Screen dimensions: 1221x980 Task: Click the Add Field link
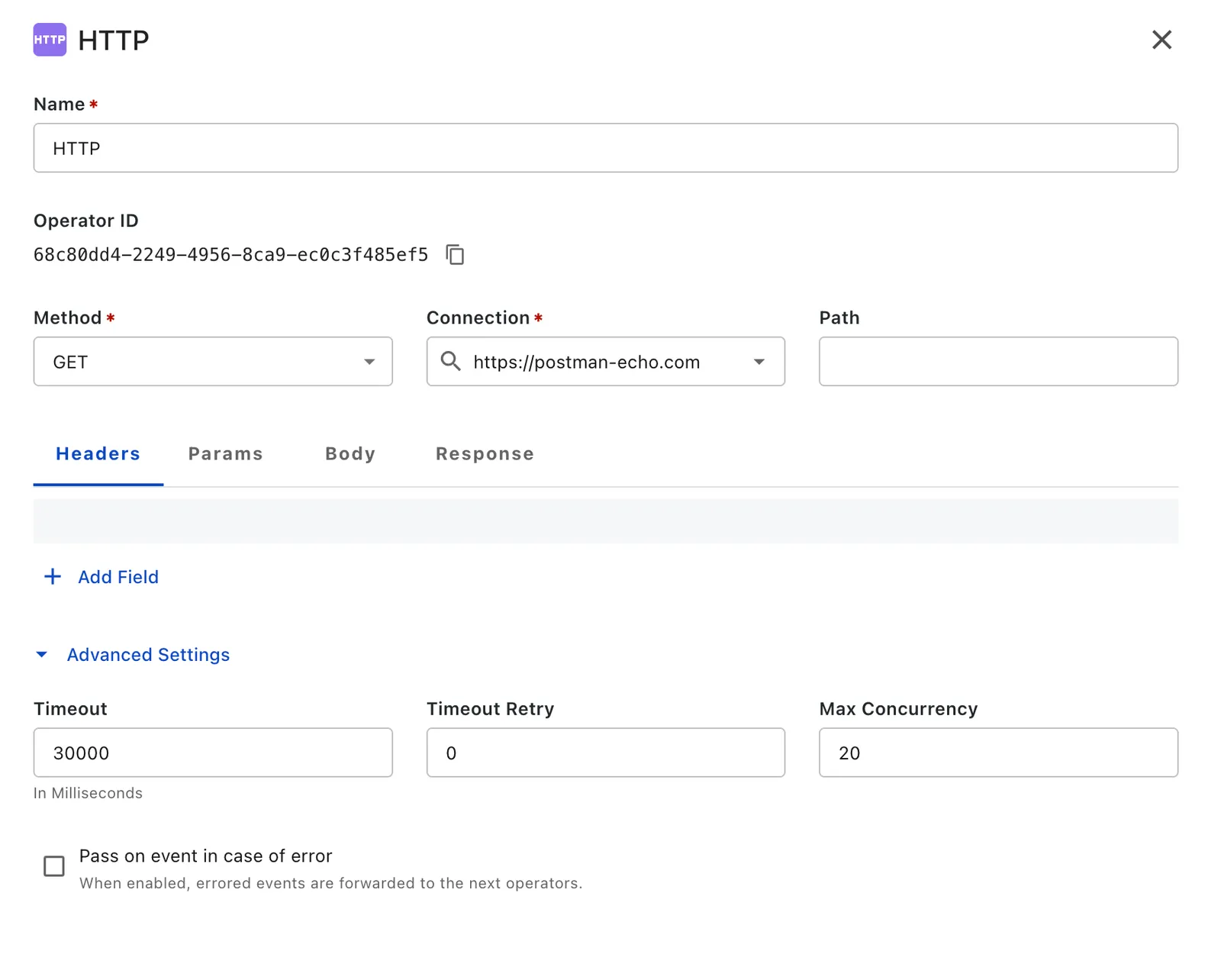pyautogui.click(x=118, y=577)
